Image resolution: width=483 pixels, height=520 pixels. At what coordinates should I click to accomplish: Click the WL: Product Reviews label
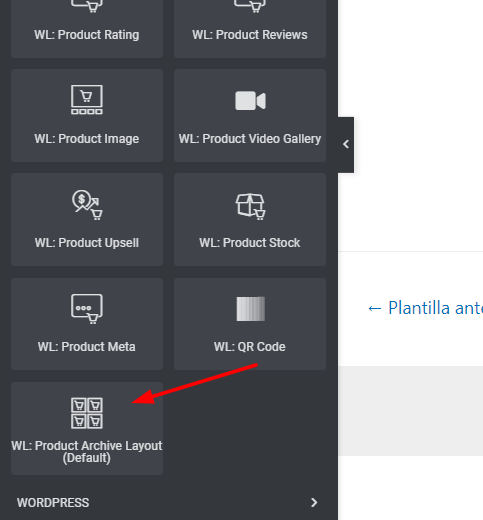click(x=250, y=35)
